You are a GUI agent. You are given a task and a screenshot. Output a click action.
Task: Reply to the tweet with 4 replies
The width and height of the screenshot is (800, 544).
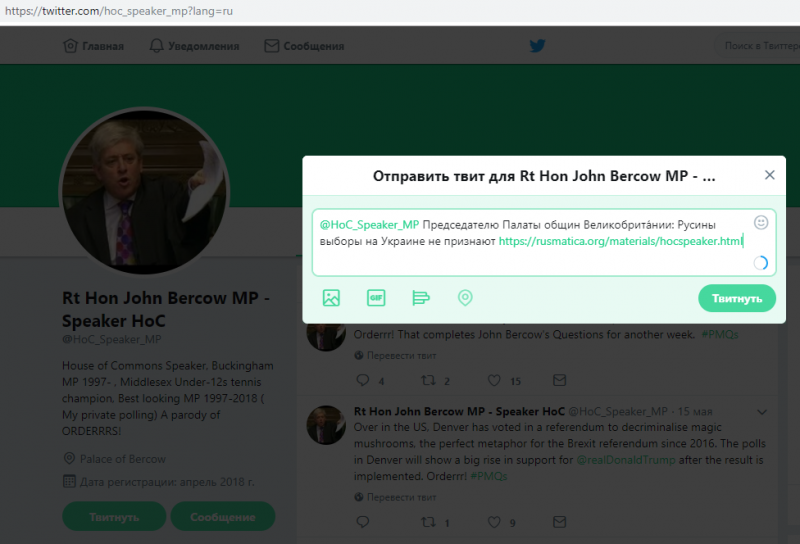point(363,380)
